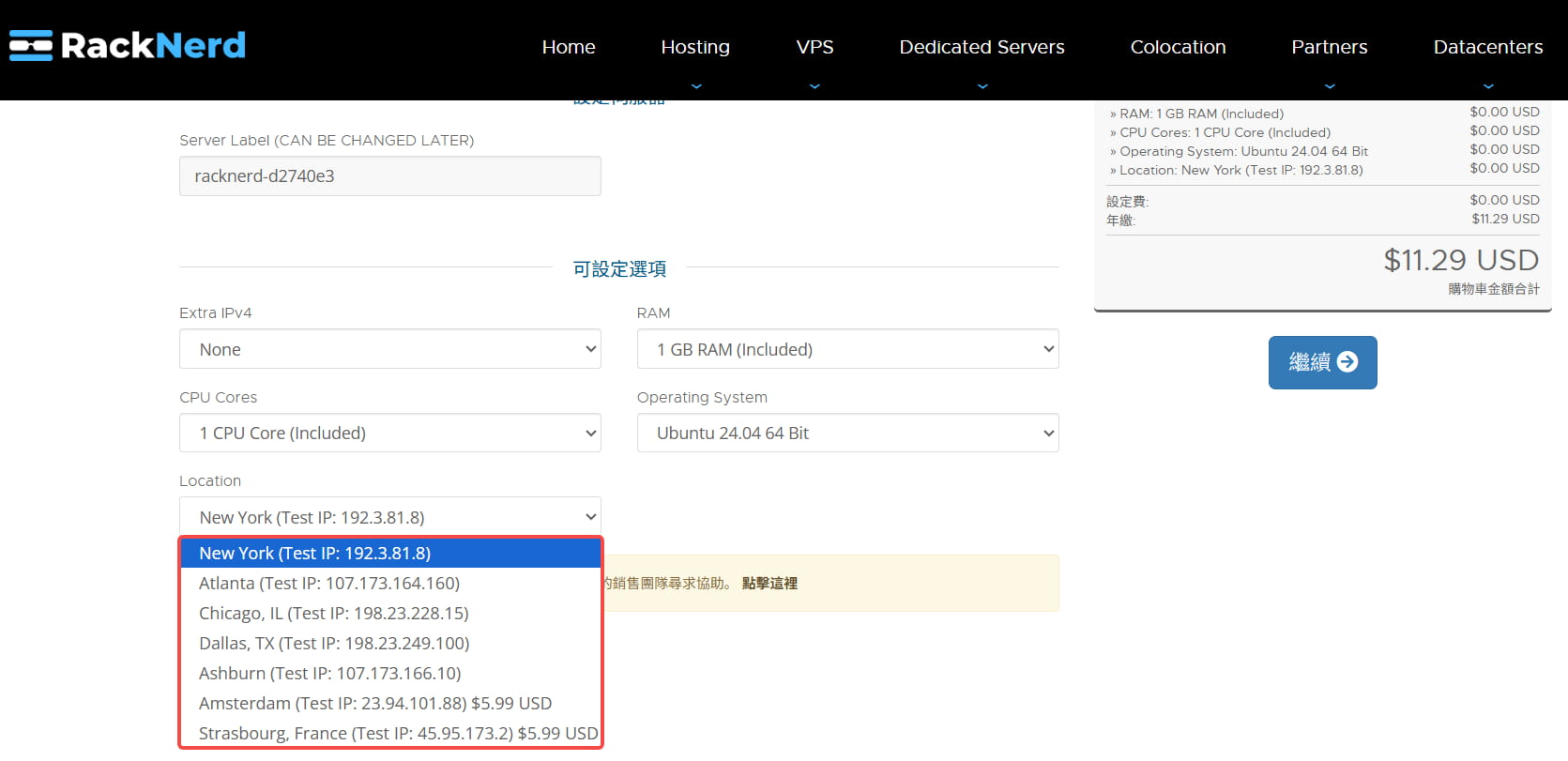Click the Server Label input field
This screenshot has width=1568, height=761.
point(389,176)
